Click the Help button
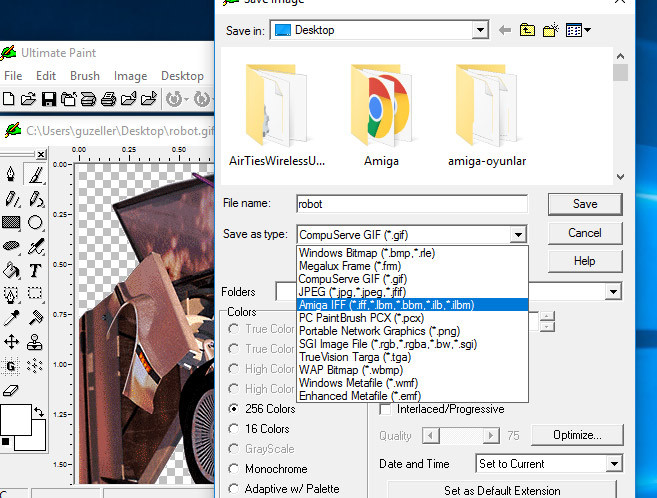 (585, 261)
